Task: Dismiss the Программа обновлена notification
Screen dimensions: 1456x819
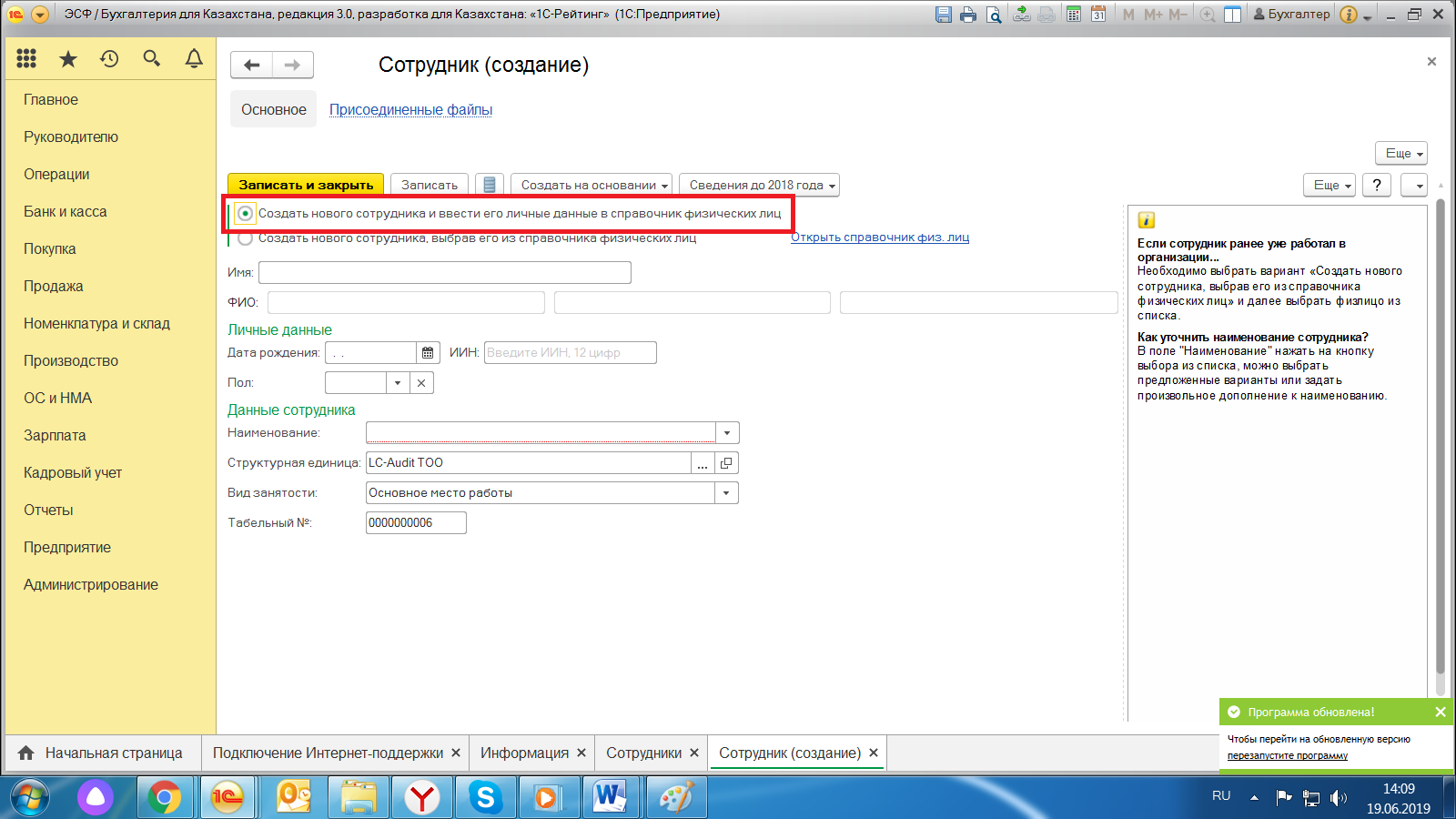Action: 1441,713
